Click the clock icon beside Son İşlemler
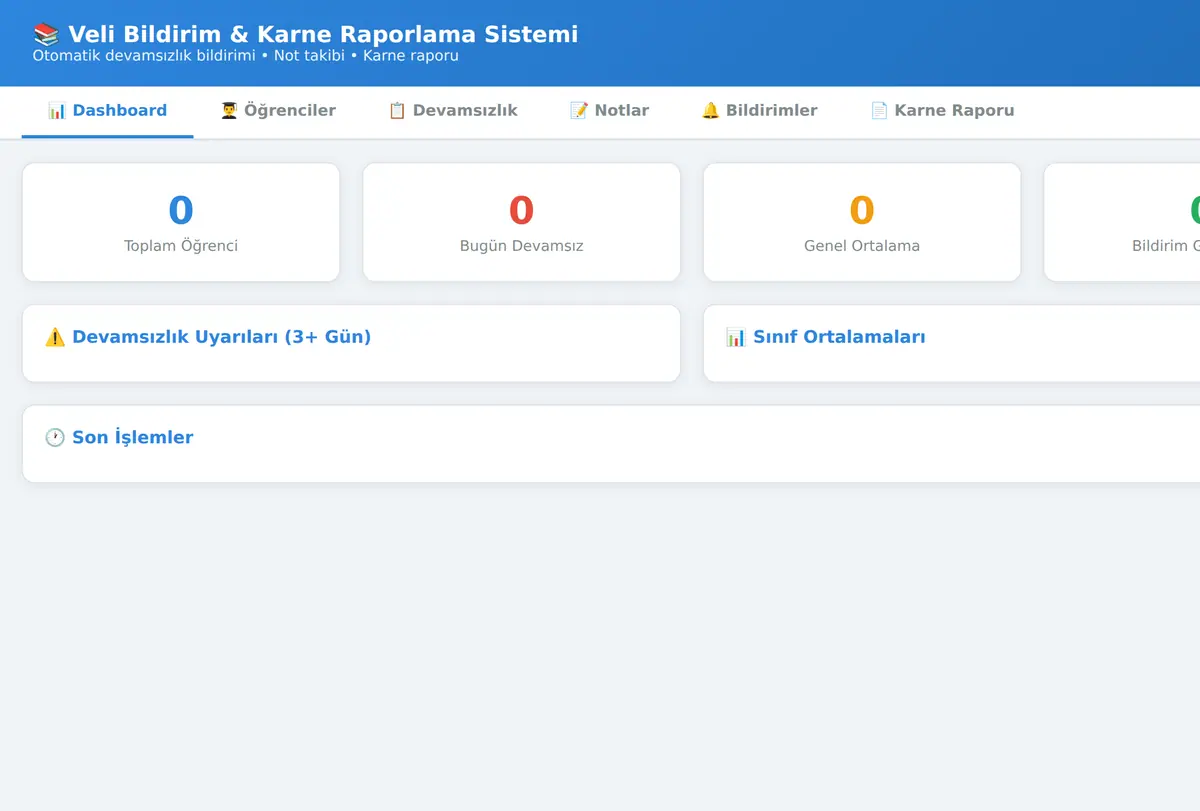Viewport: 1200px width, 811px height. click(x=55, y=438)
